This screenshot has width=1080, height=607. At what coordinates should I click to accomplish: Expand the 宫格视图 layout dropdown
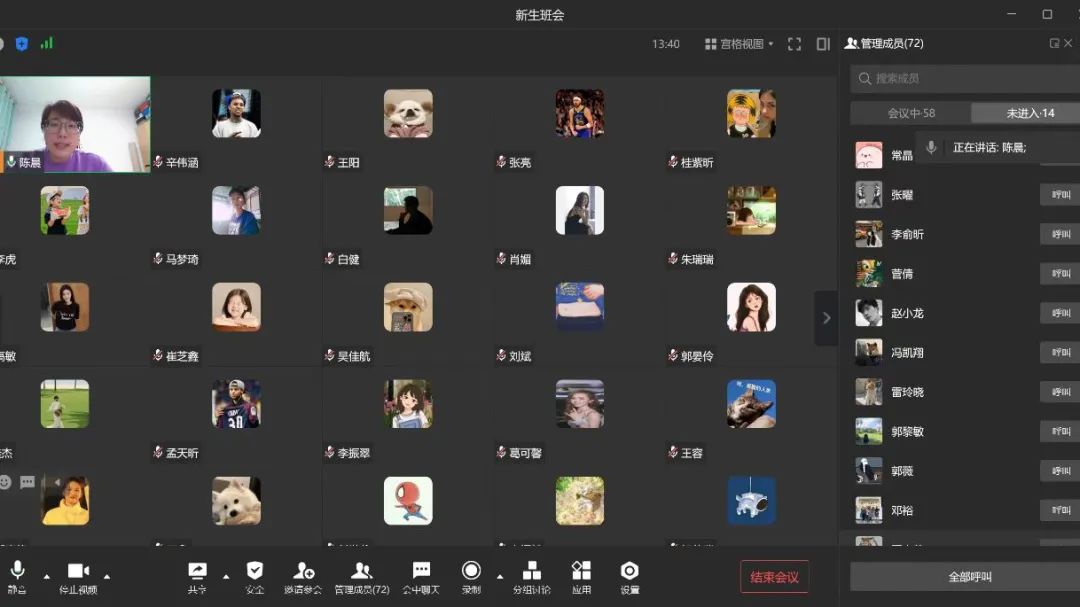coord(739,44)
